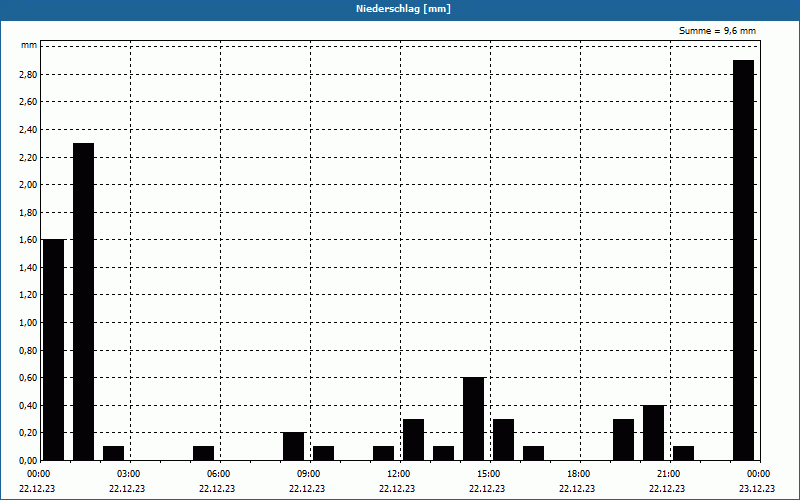This screenshot has width=800, height=500.
Task: Select the 2,40 y-axis label
Action: pos(28,130)
